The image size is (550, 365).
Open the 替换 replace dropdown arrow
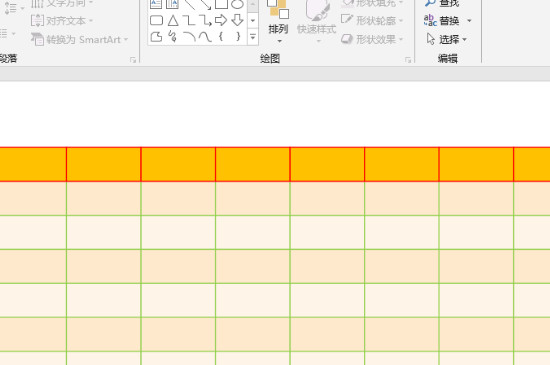(x=469, y=21)
